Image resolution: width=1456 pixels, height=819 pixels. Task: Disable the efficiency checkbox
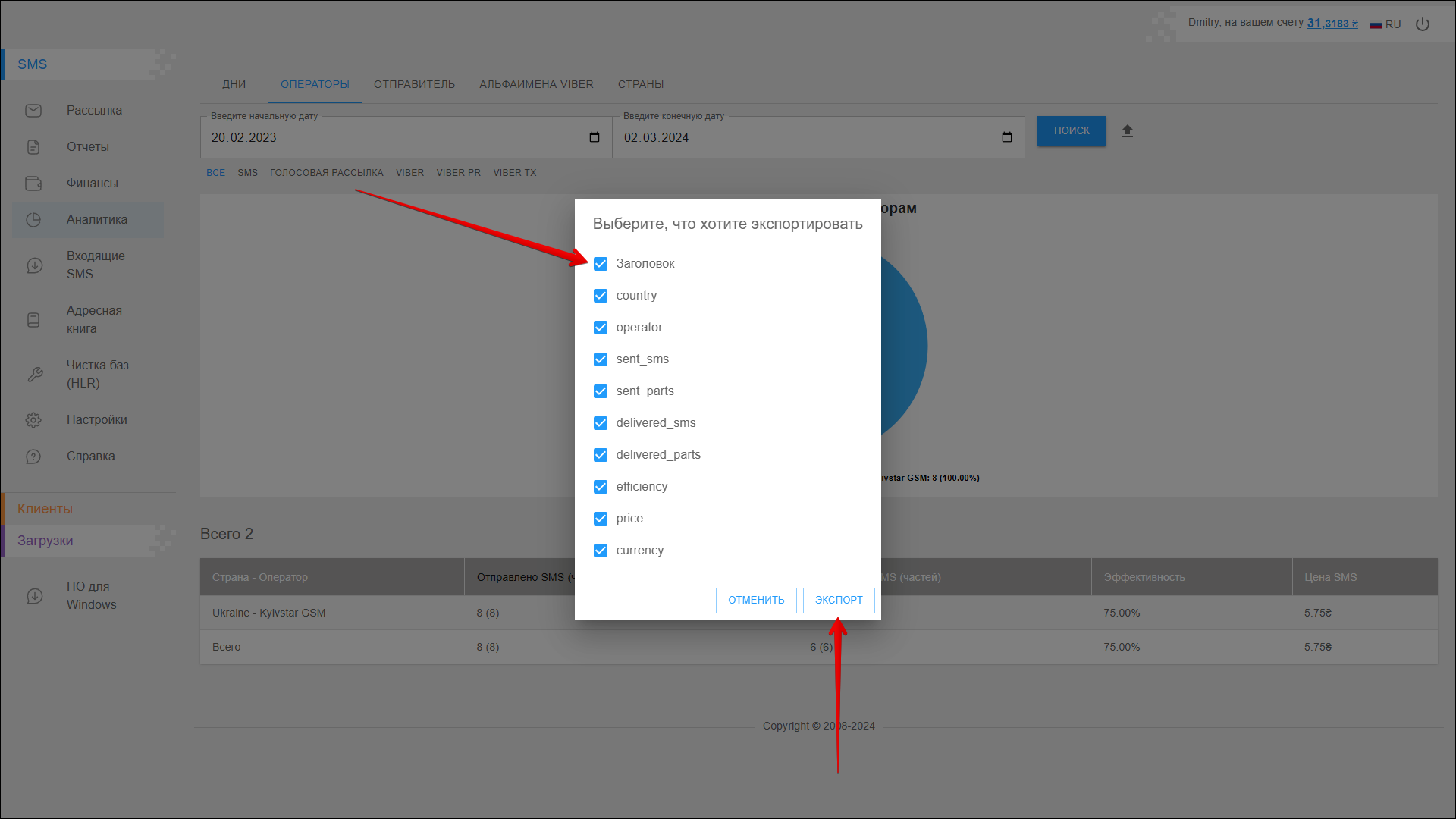coord(601,487)
